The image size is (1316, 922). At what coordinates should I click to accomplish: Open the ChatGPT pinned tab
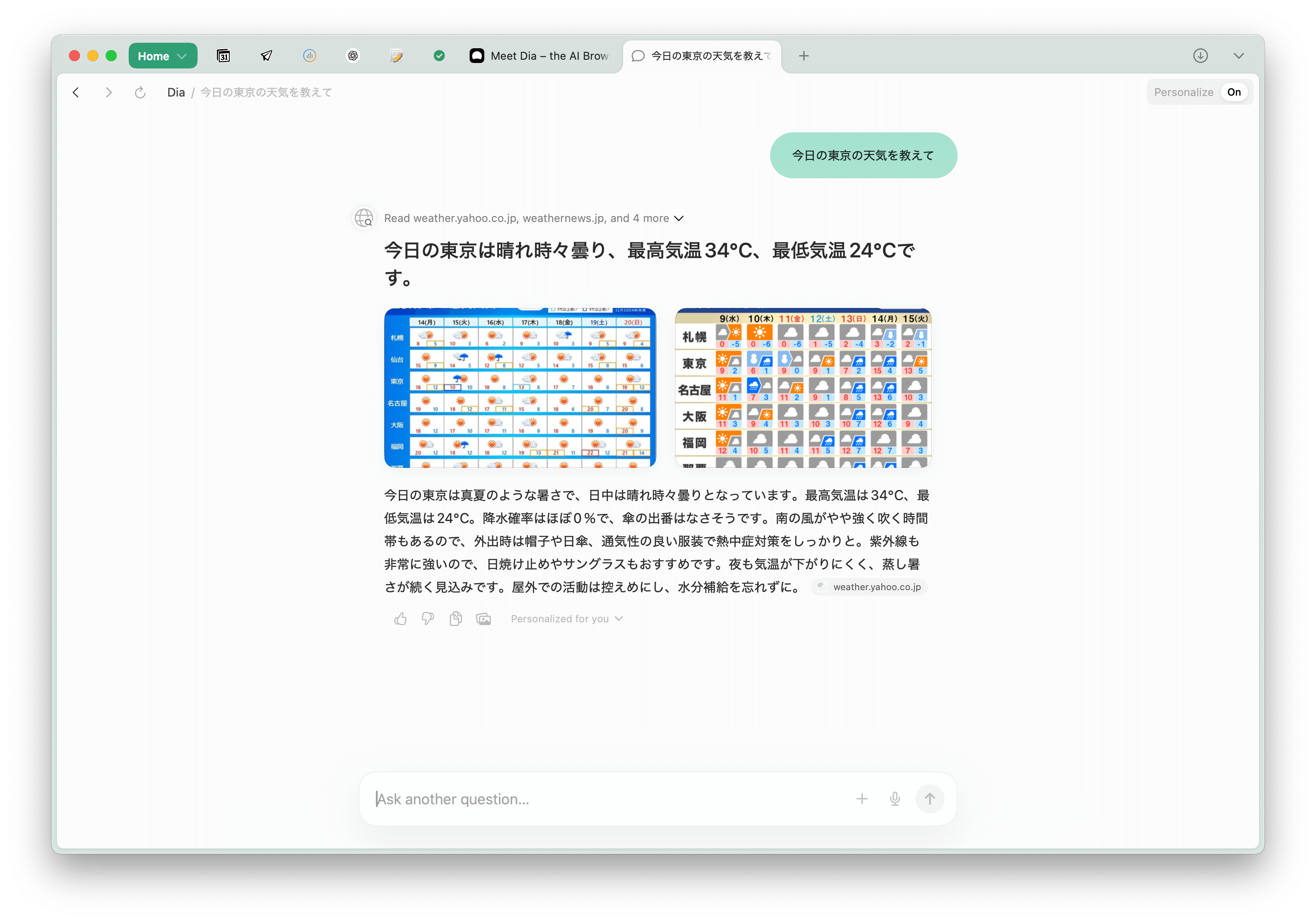pos(353,56)
